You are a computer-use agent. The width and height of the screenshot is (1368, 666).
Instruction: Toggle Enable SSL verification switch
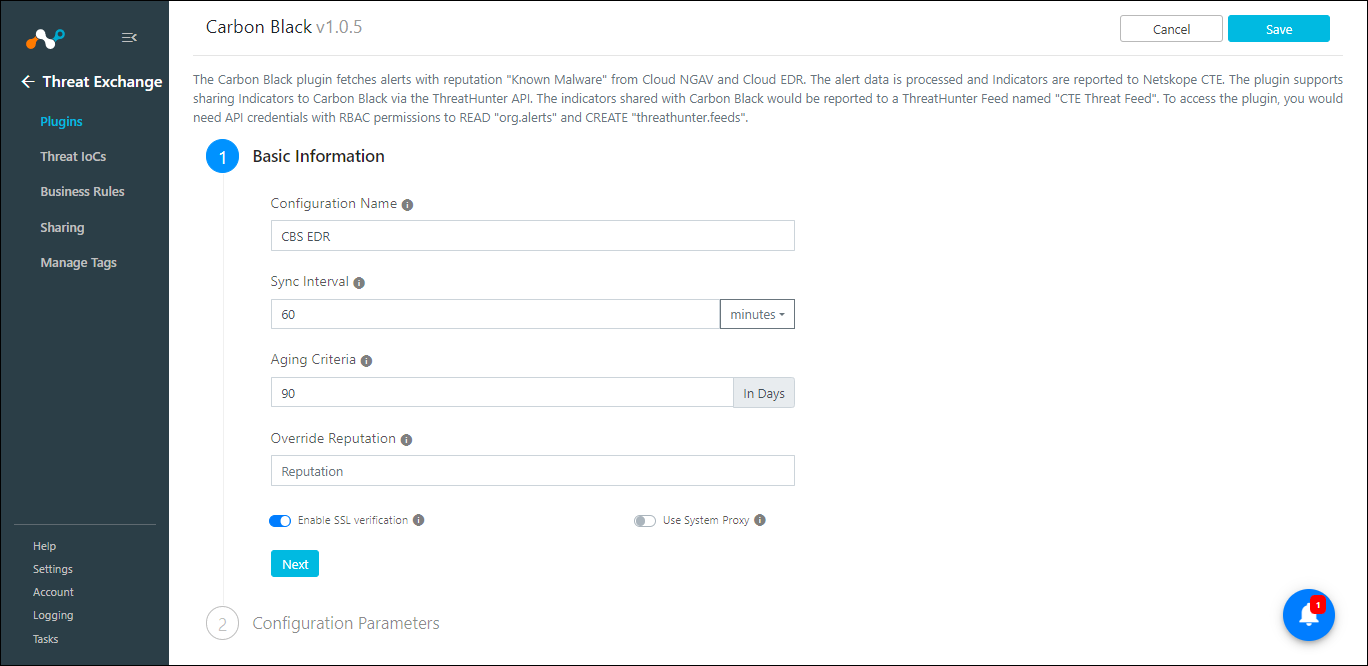pos(280,521)
